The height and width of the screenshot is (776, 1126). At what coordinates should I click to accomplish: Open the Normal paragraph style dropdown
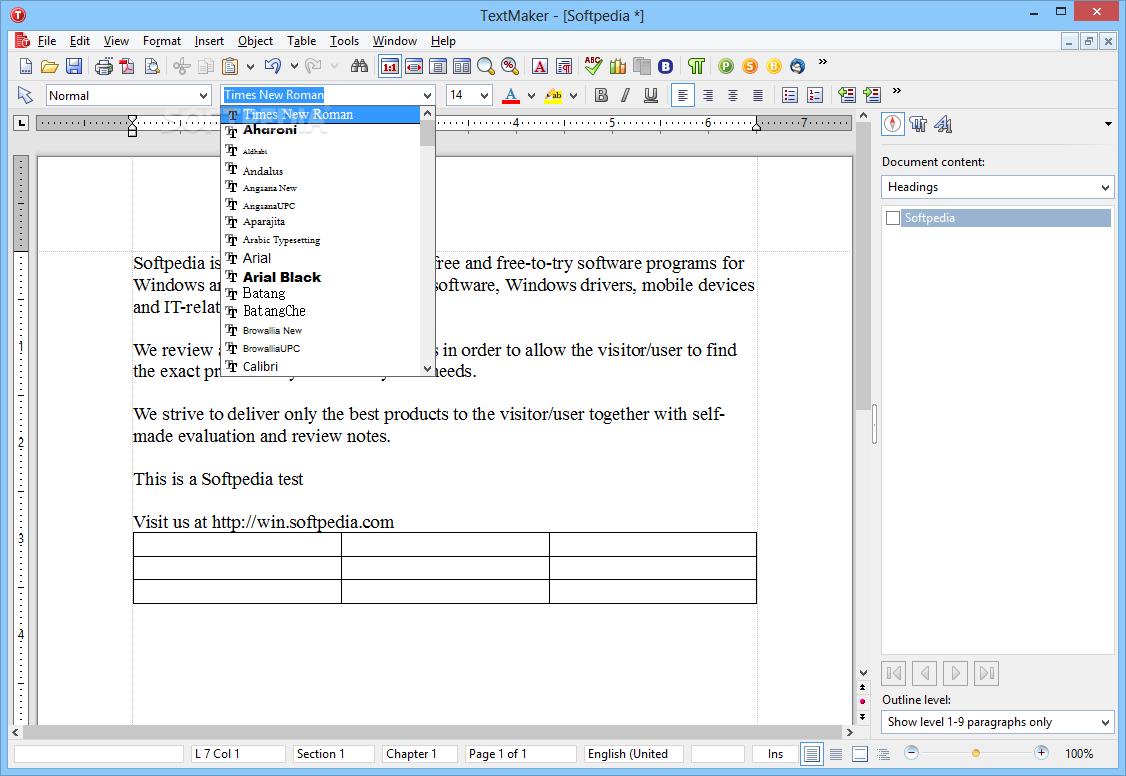203,95
